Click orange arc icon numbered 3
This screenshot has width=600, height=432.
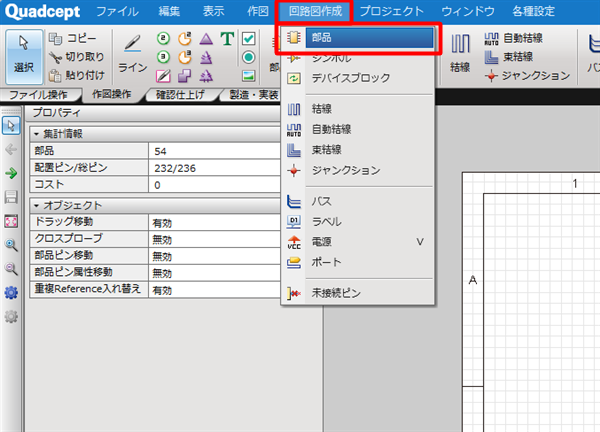185,57
